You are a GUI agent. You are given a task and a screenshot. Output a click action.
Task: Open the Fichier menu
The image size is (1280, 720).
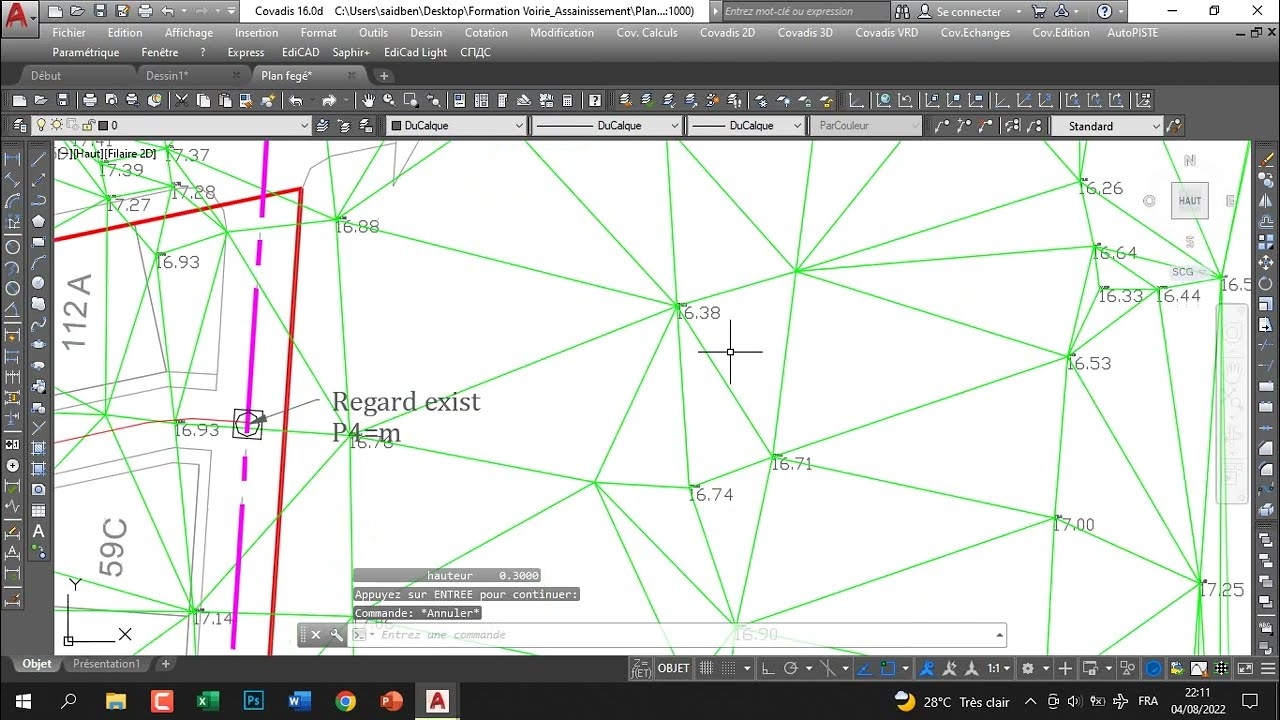click(69, 33)
